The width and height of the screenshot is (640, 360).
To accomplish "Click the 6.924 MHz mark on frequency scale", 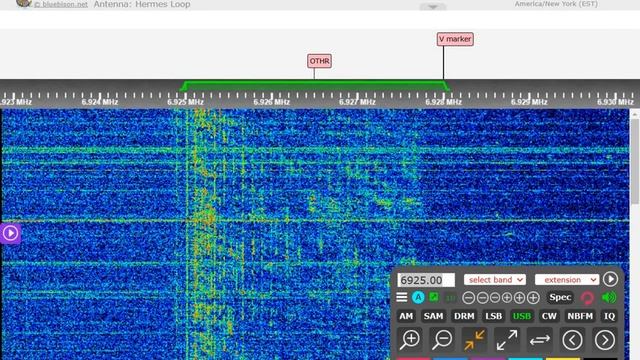I will point(100,102).
